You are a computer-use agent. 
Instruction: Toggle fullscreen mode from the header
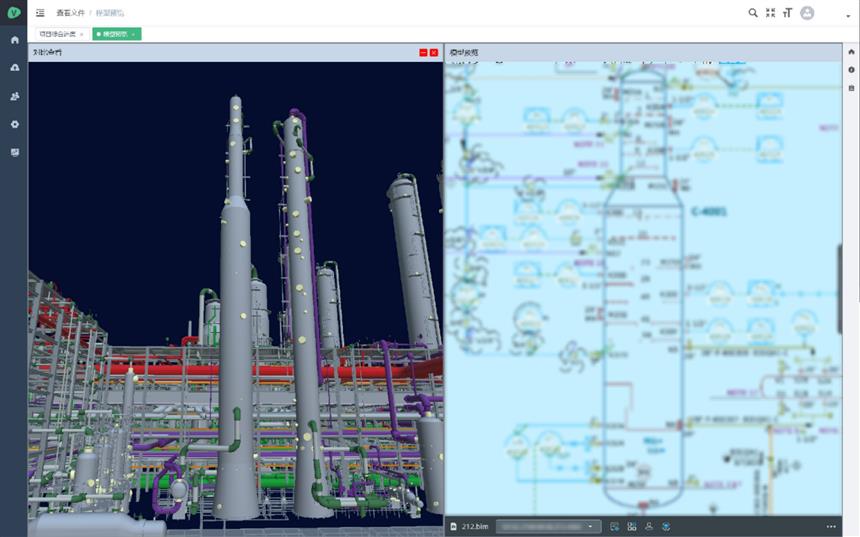(x=770, y=13)
